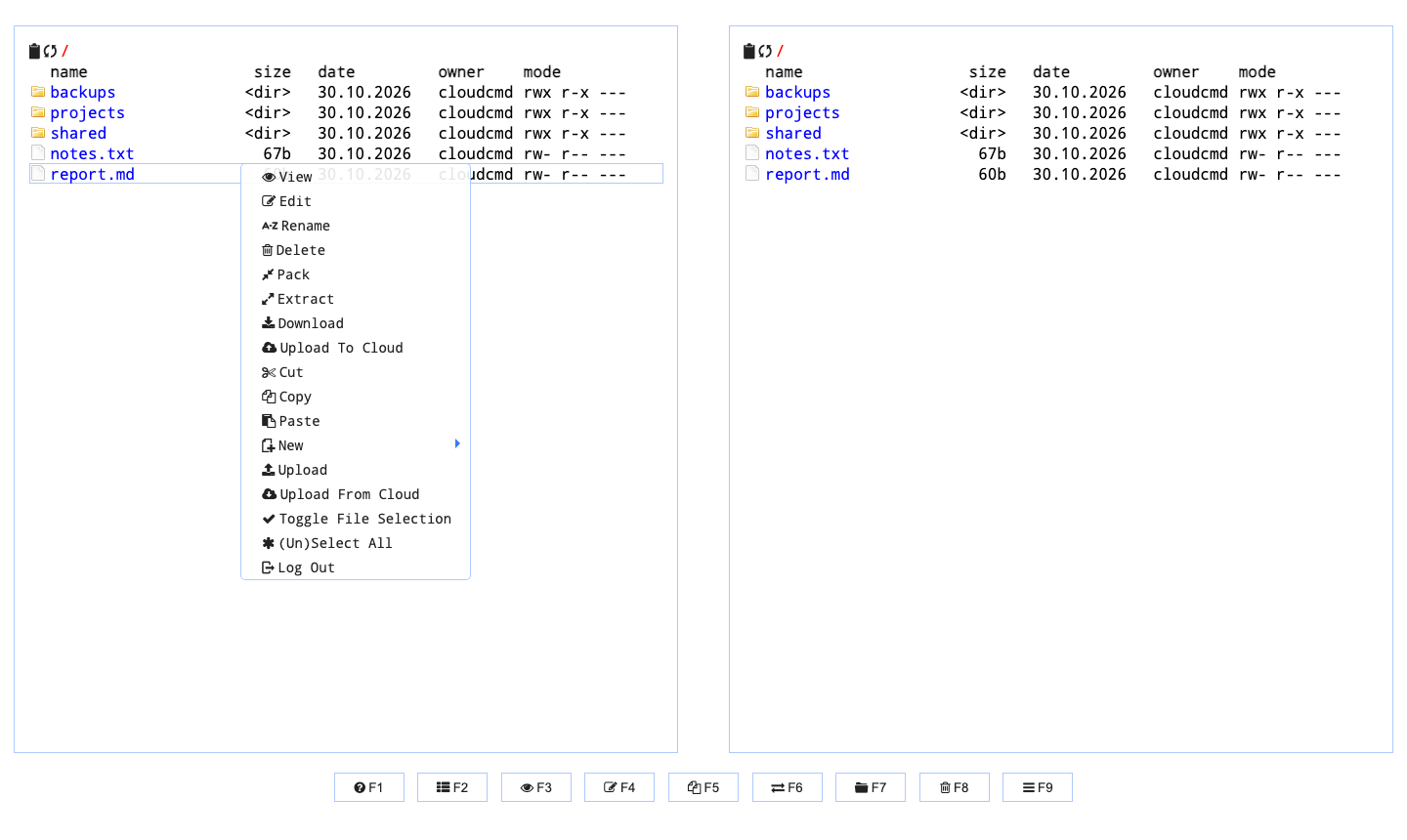Viewport: 1407px width, 840px height.
Task: Open backups folder in right panel
Action: coord(797,92)
